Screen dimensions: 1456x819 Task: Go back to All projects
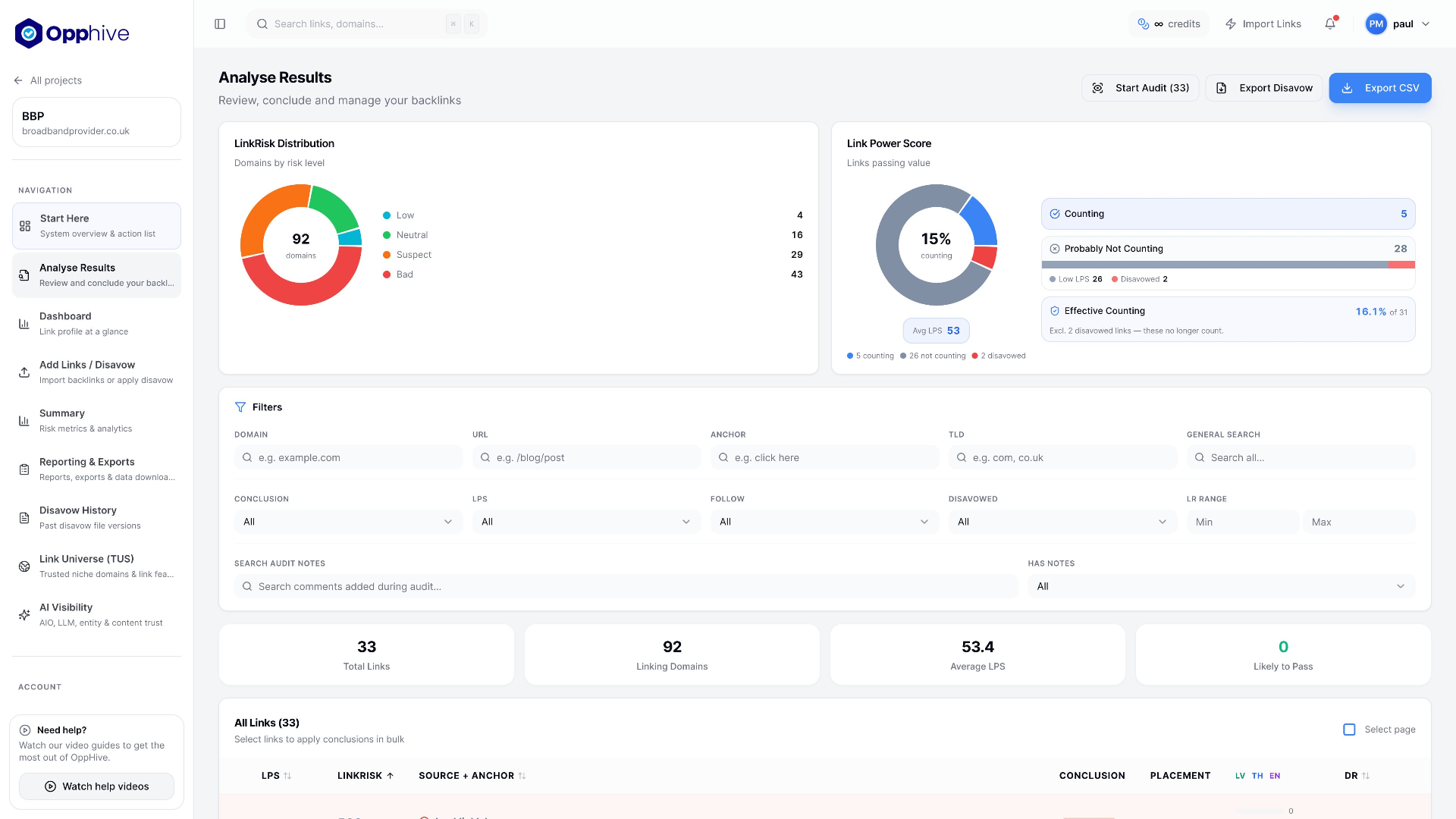pos(48,80)
